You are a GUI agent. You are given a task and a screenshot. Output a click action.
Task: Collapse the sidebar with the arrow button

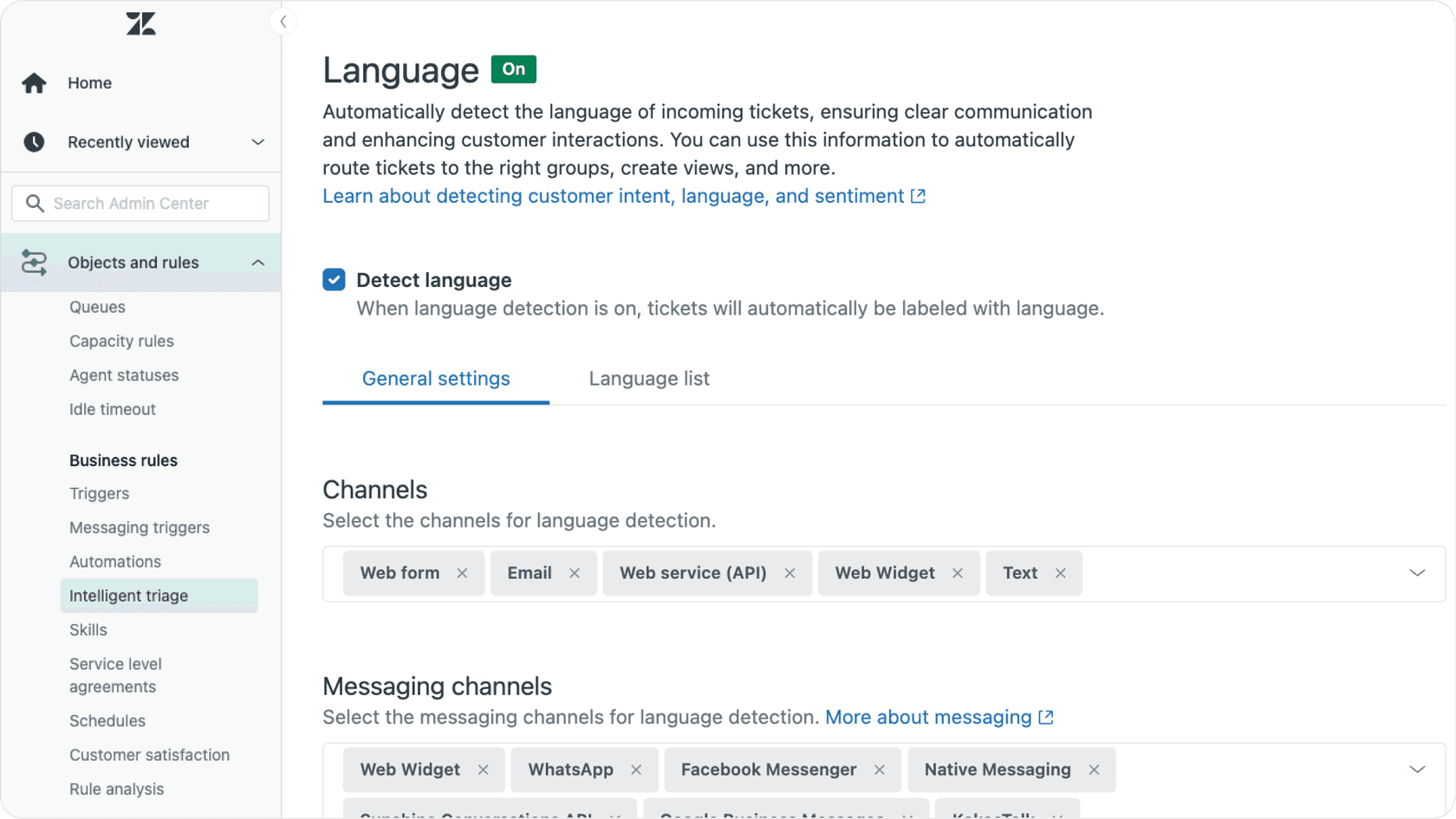click(x=283, y=22)
